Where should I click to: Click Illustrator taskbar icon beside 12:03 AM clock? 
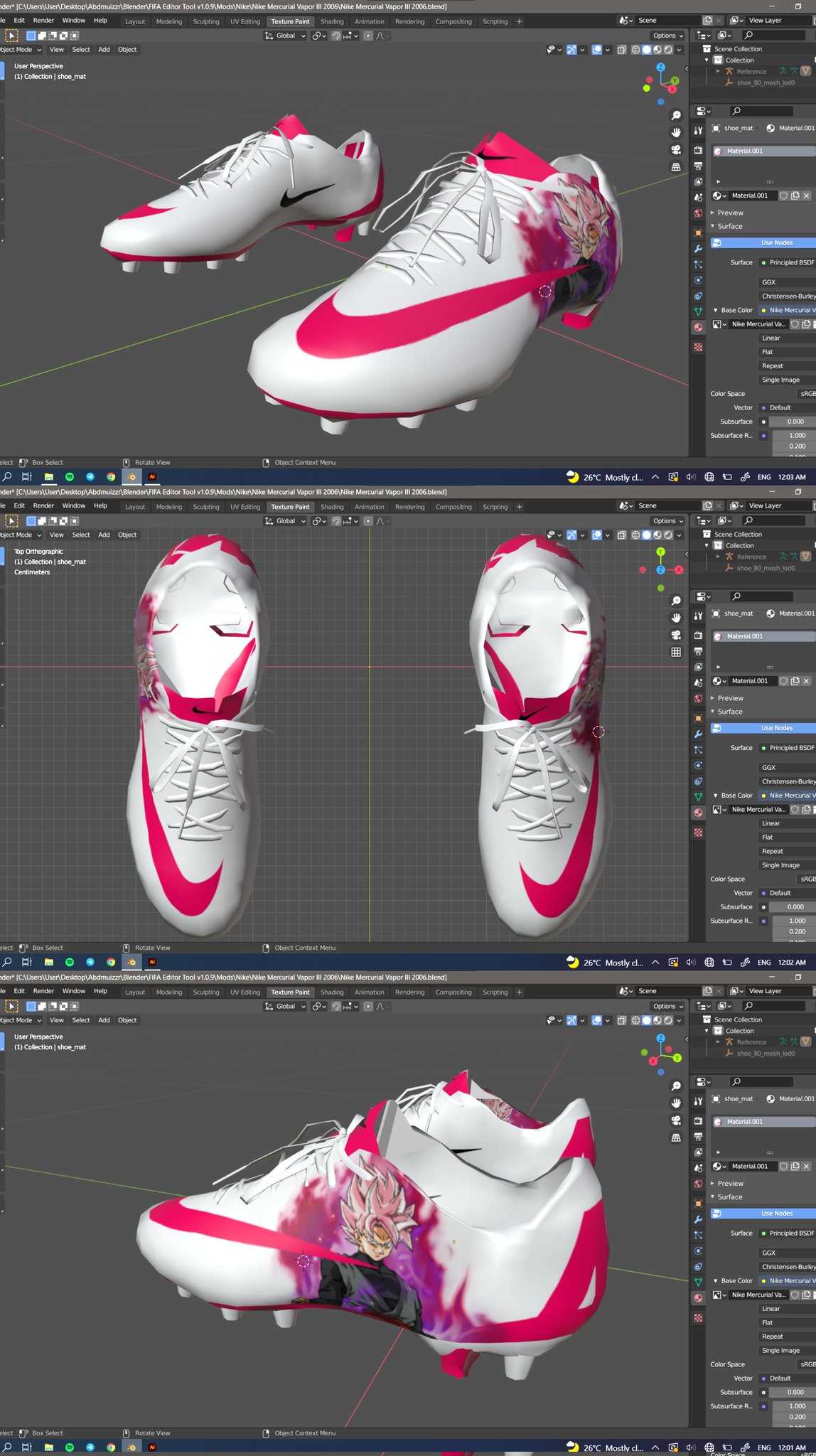pos(151,477)
